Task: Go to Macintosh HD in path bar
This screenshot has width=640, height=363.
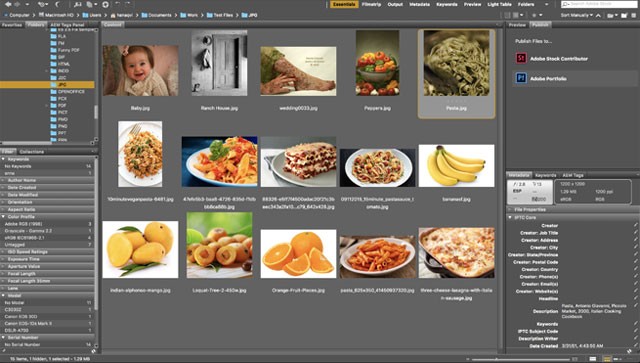Action: 56,15
